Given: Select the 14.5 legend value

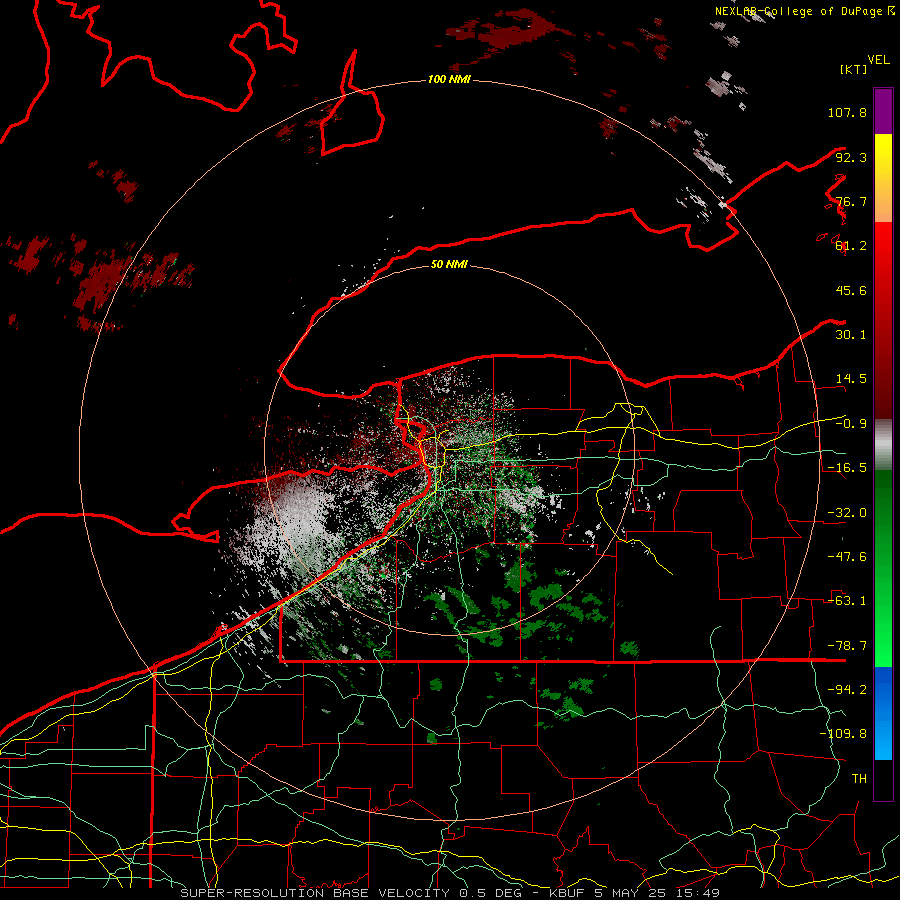Looking at the screenshot, I should pyautogui.click(x=851, y=379).
